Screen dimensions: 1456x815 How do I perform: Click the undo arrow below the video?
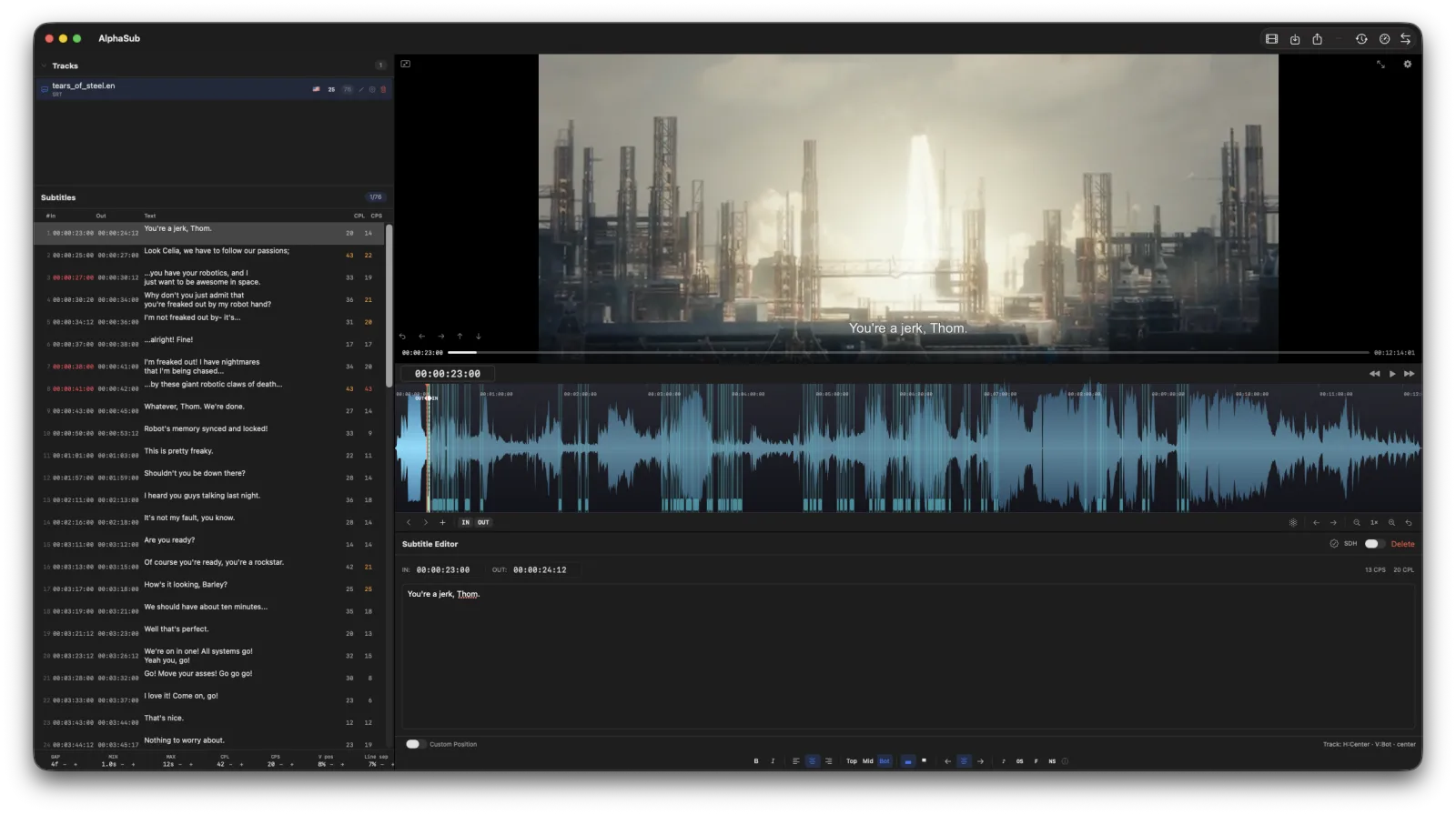click(x=402, y=337)
